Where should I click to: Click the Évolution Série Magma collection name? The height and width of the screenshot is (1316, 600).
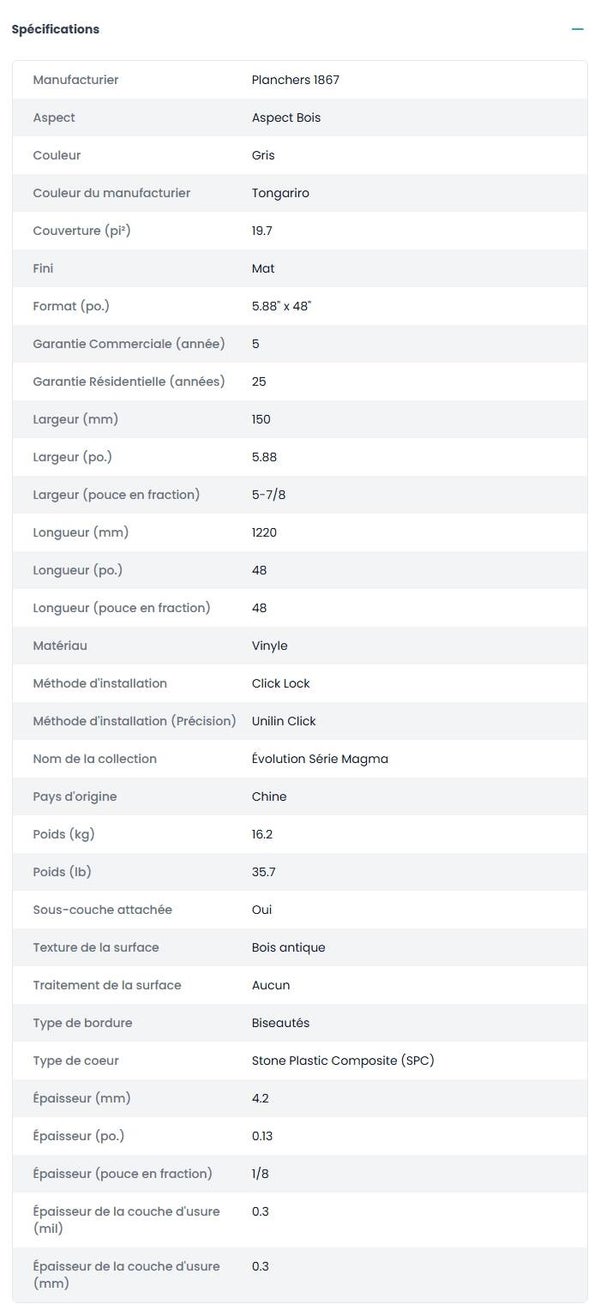[319, 759]
